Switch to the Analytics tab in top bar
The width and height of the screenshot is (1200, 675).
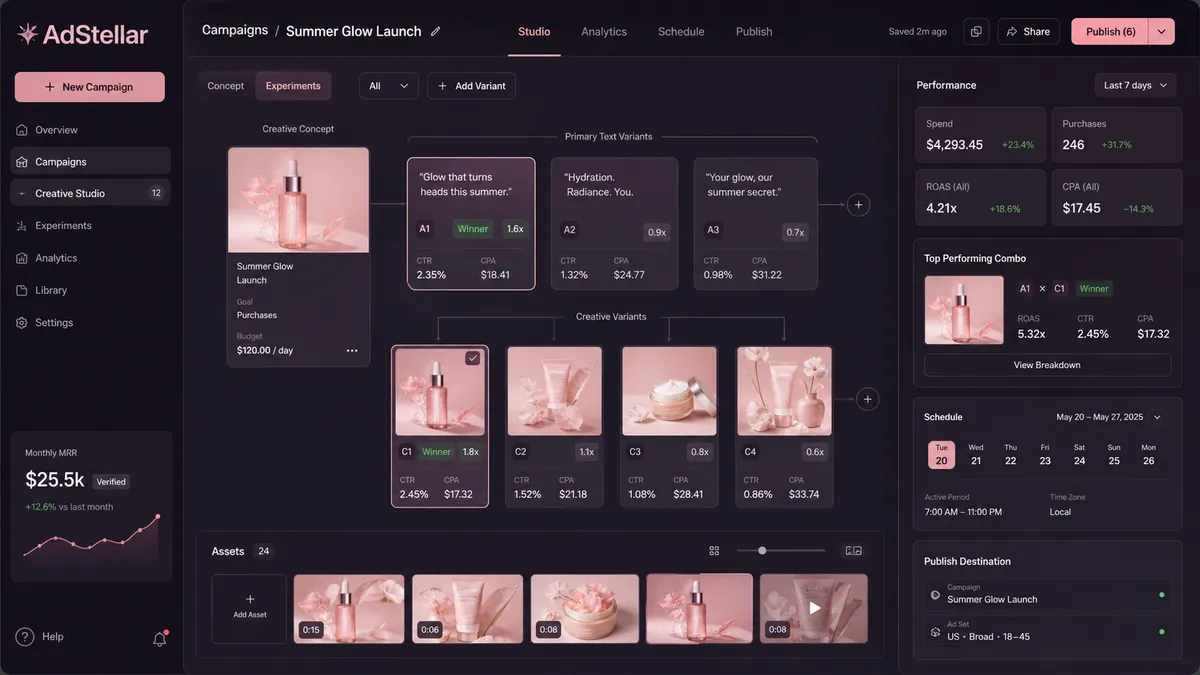(x=604, y=32)
